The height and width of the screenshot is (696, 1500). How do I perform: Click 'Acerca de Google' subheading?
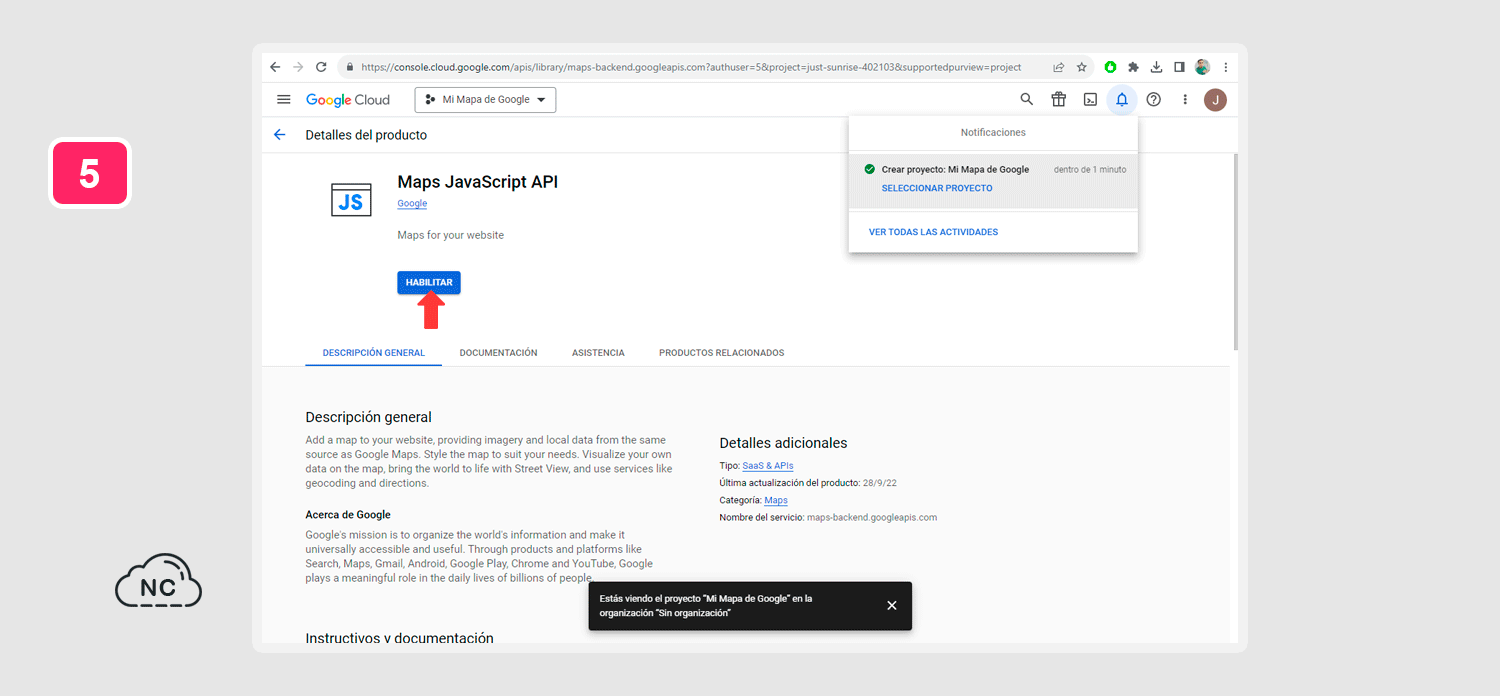[348, 514]
